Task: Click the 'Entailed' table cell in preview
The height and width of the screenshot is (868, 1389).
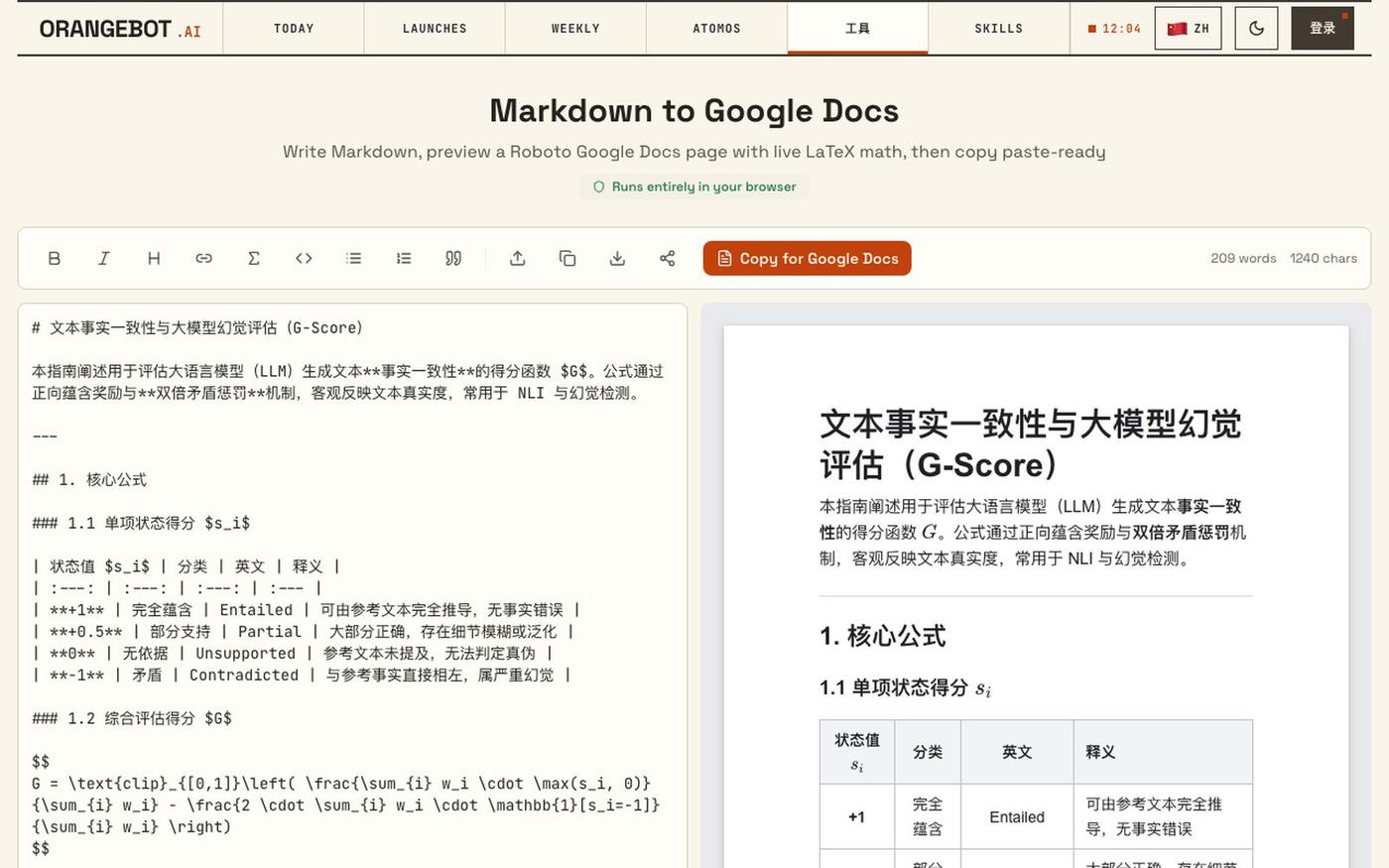Action: pyautogui.click(x=1017, y=817)
